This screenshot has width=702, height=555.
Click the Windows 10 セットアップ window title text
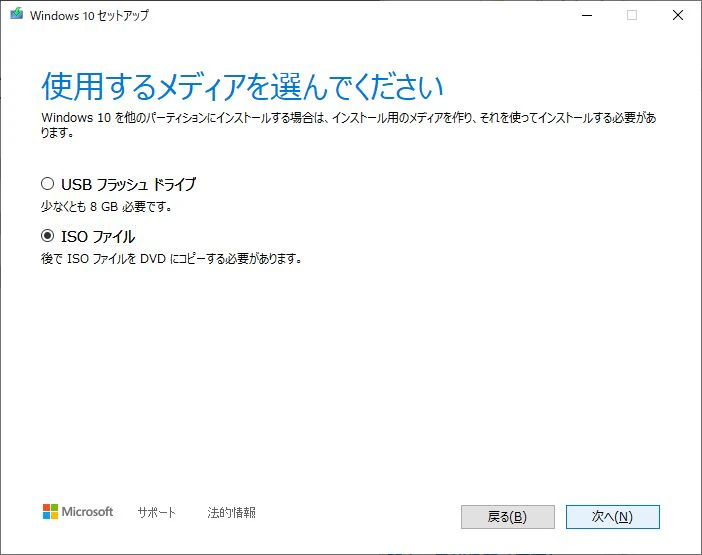(x=90, y=15)
